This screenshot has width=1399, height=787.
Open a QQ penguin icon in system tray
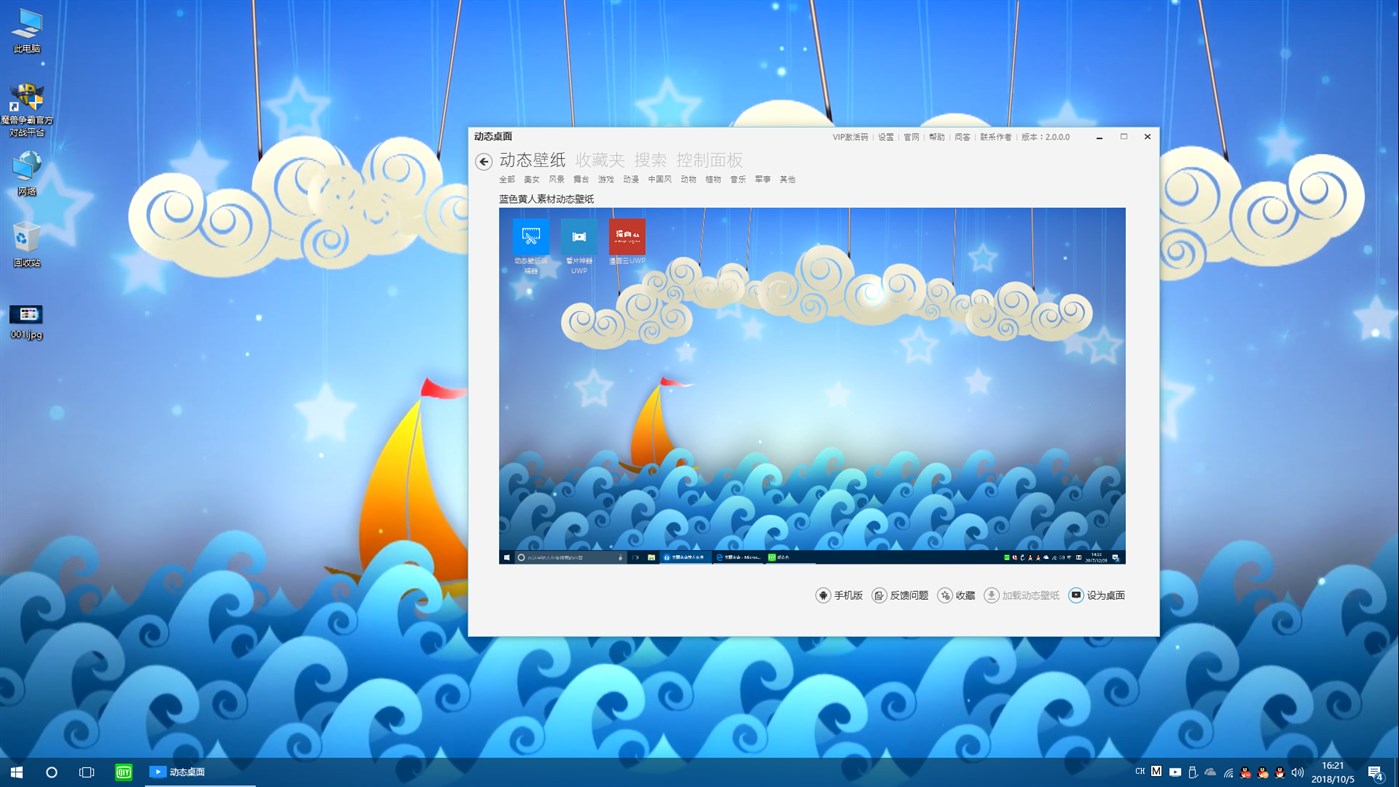pos(1245,771)
